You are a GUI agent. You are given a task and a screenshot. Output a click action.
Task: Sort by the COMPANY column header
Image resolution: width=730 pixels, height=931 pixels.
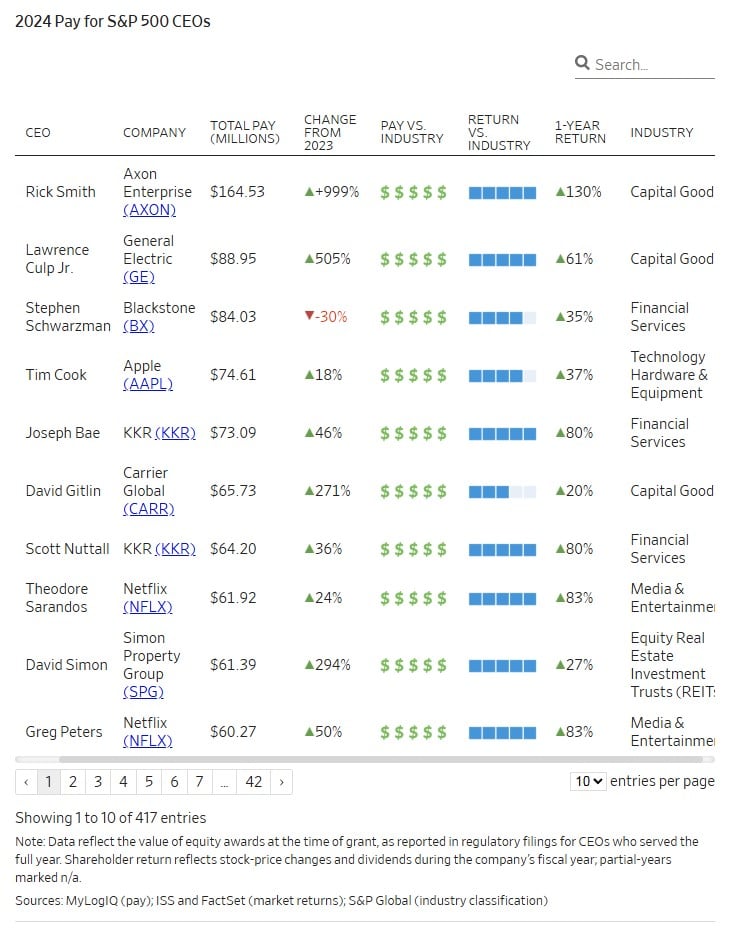pos(154,132)
